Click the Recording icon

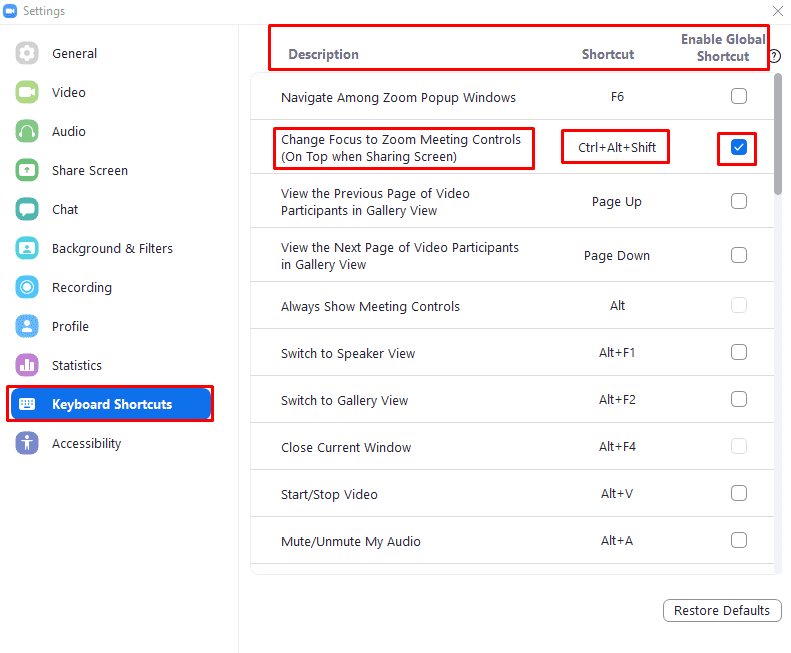[x=27, y=287]
